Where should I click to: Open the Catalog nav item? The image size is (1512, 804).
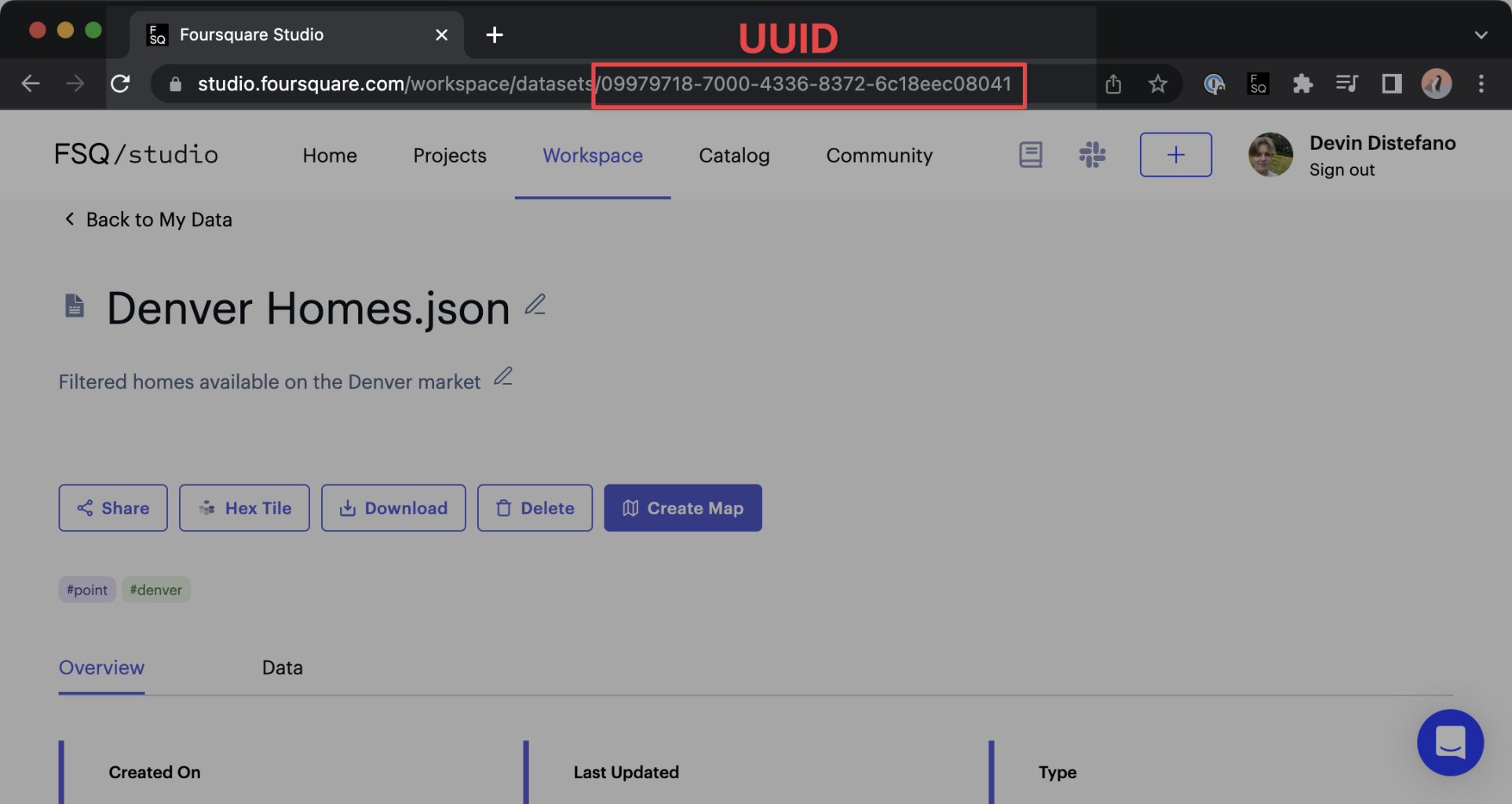734,155
